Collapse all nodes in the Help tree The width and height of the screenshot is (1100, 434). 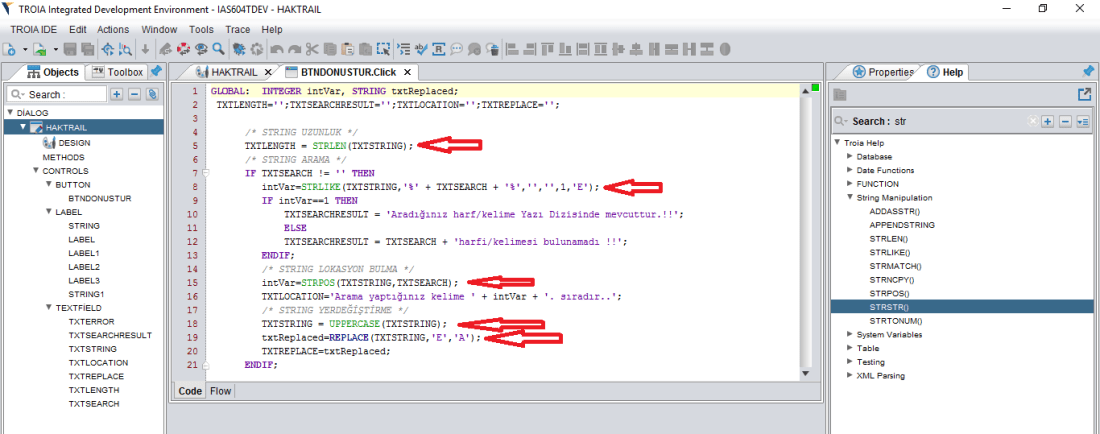point(1065,121)
